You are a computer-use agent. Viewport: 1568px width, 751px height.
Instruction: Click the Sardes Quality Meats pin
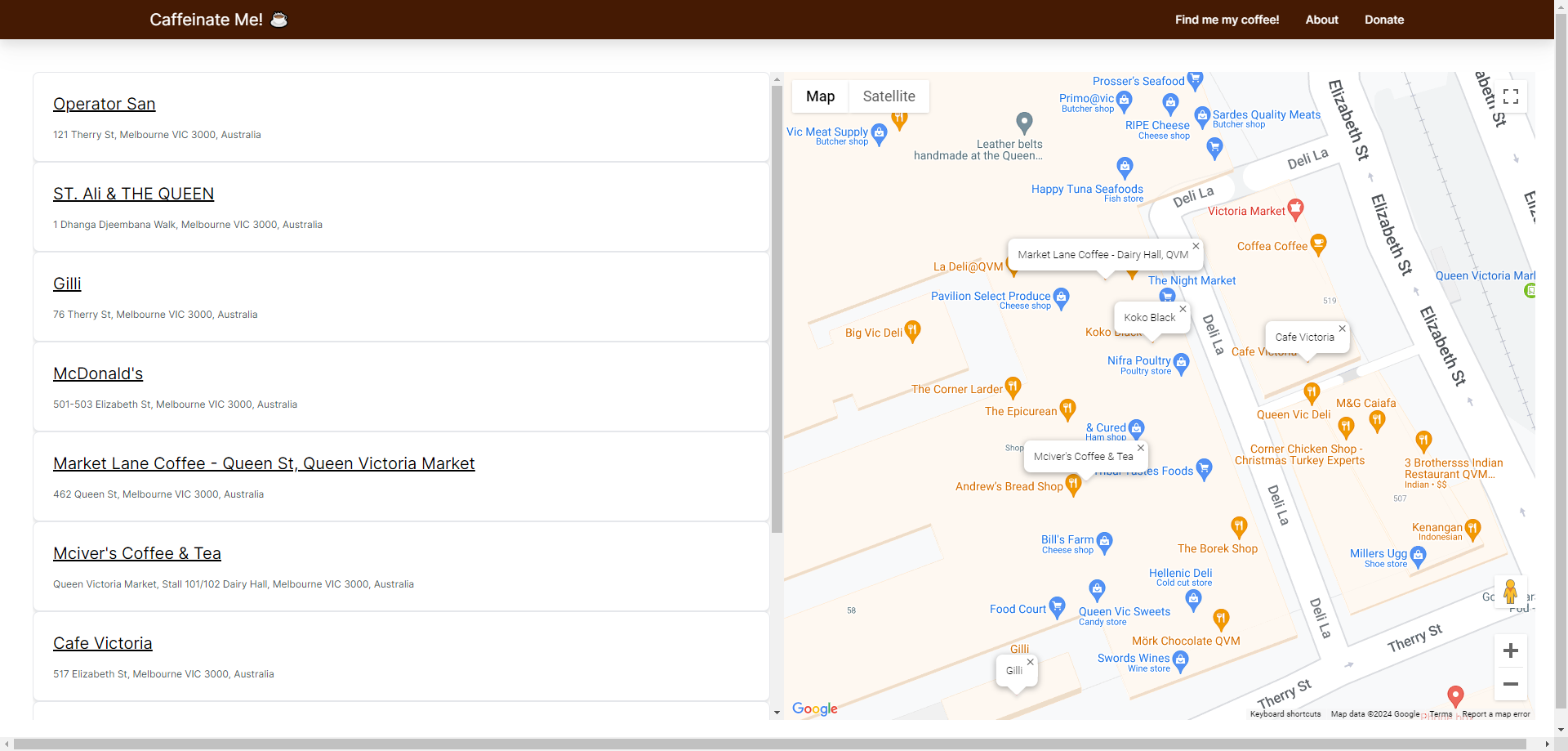tap(1202, 118)
